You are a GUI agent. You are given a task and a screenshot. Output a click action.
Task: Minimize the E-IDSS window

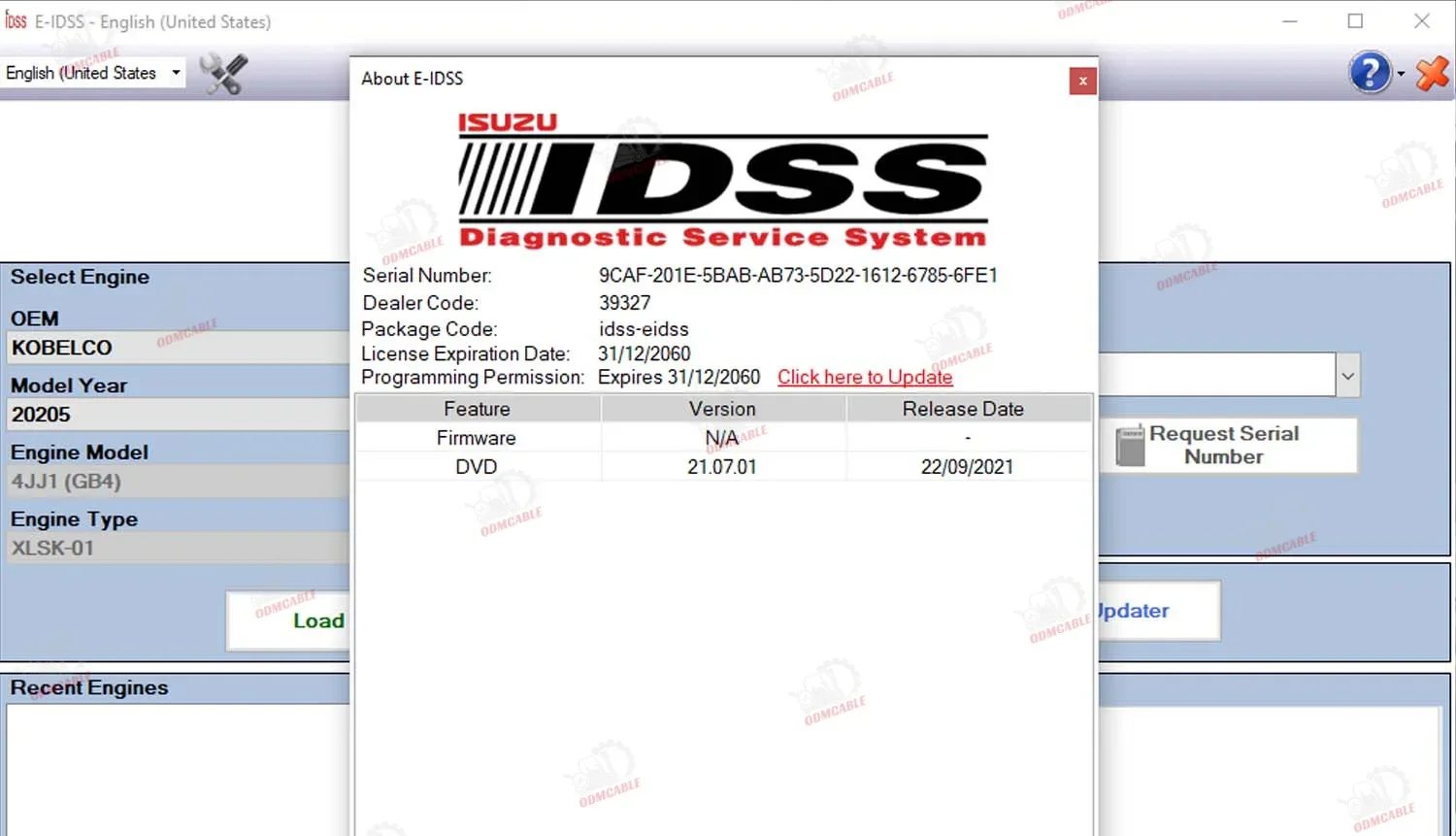click(x=1290, y=21)
